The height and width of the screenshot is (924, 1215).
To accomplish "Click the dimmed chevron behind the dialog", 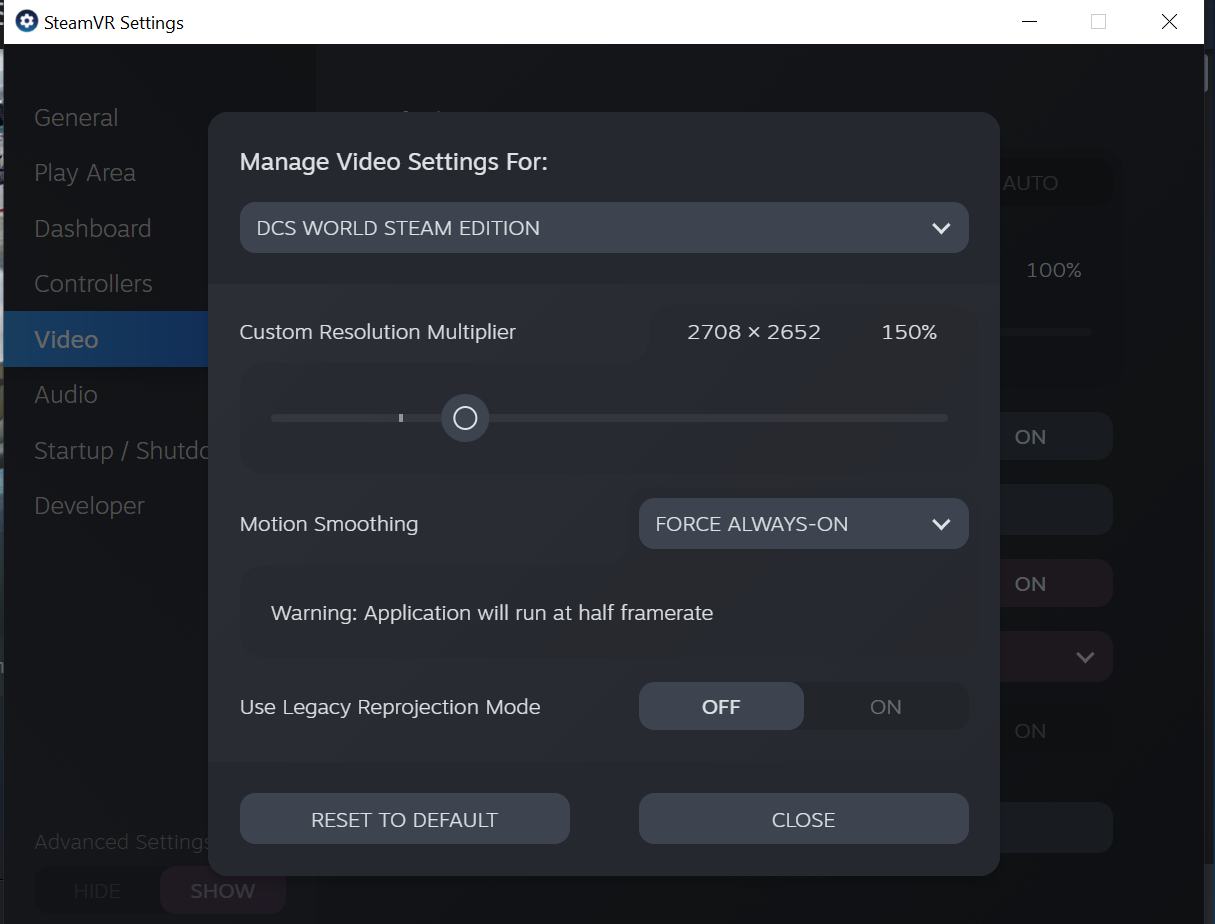I will click(x=1085, y=657).
